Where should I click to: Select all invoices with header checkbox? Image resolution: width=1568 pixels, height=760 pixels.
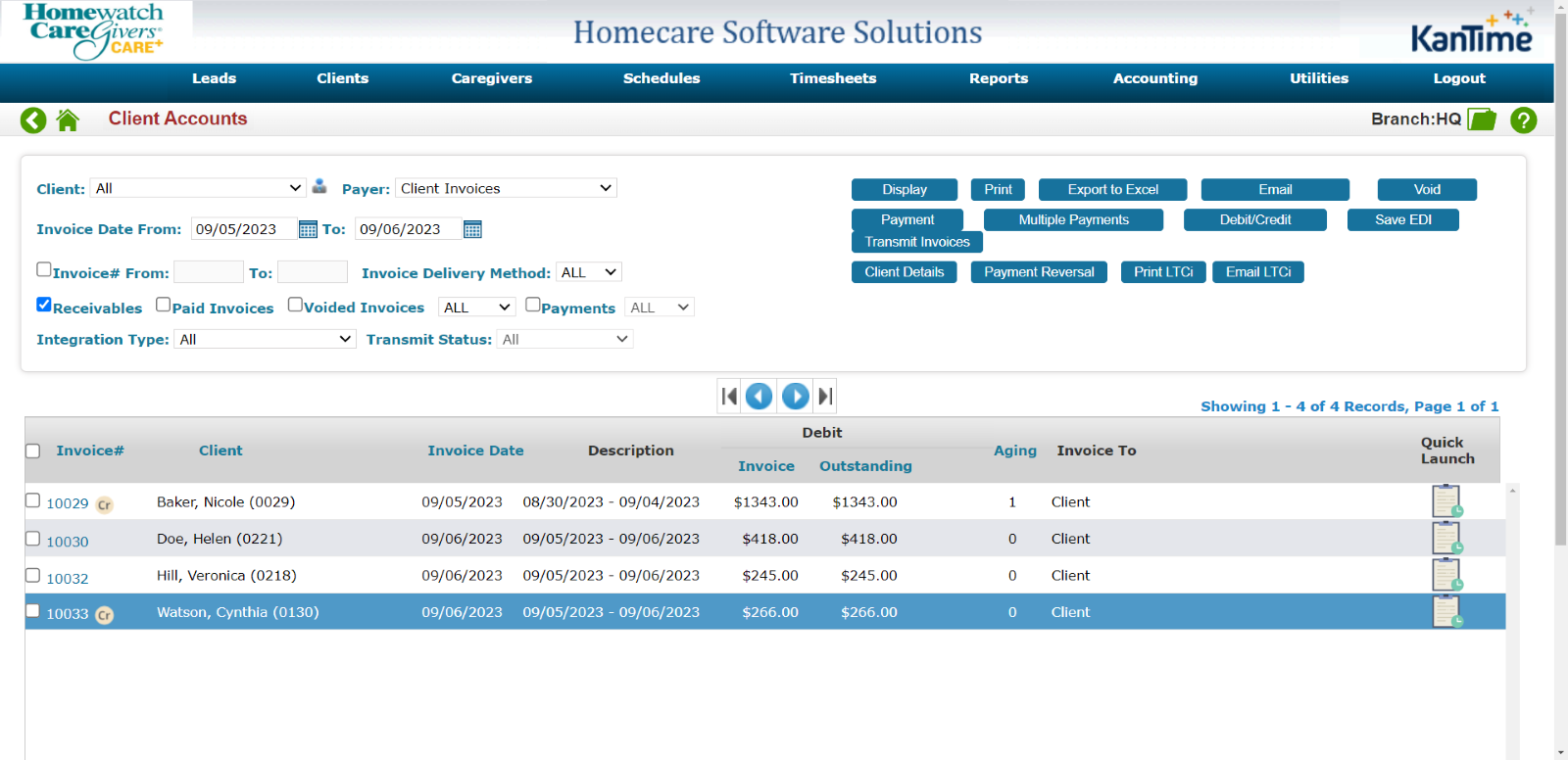click(x=32, y=451)
